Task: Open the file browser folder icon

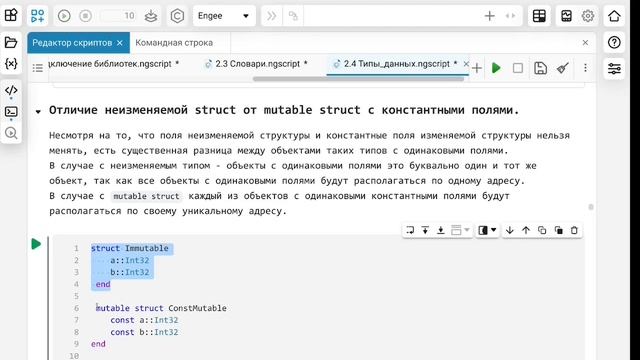Action: [11, 42]
